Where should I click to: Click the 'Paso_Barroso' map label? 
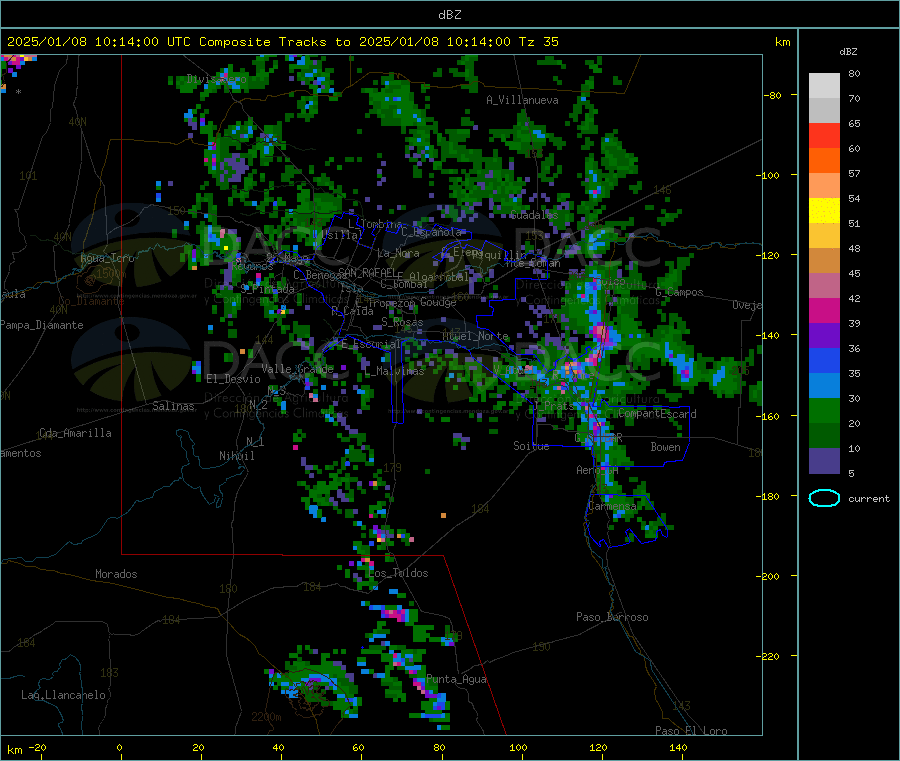612,617
